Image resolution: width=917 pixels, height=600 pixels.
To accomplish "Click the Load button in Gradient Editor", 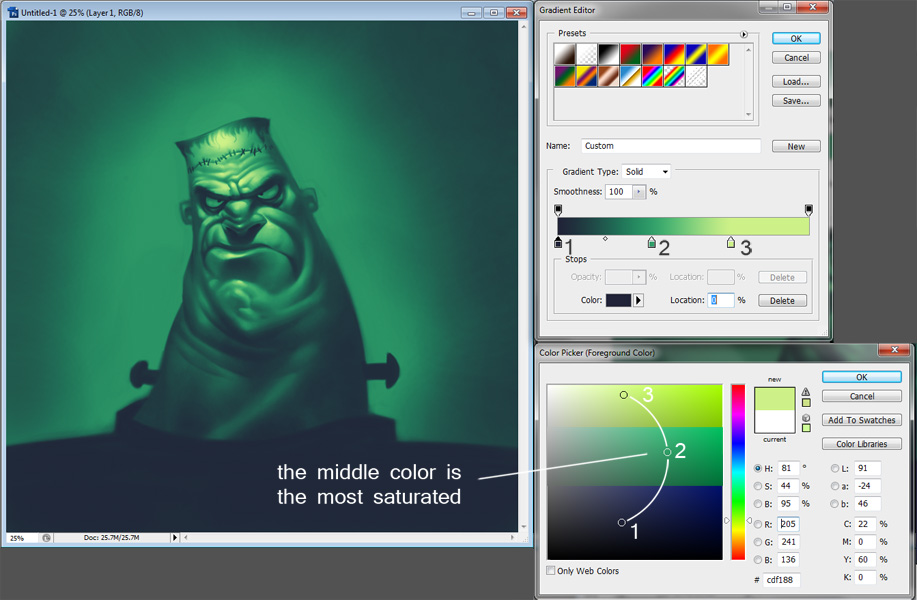I will (796, 80).
